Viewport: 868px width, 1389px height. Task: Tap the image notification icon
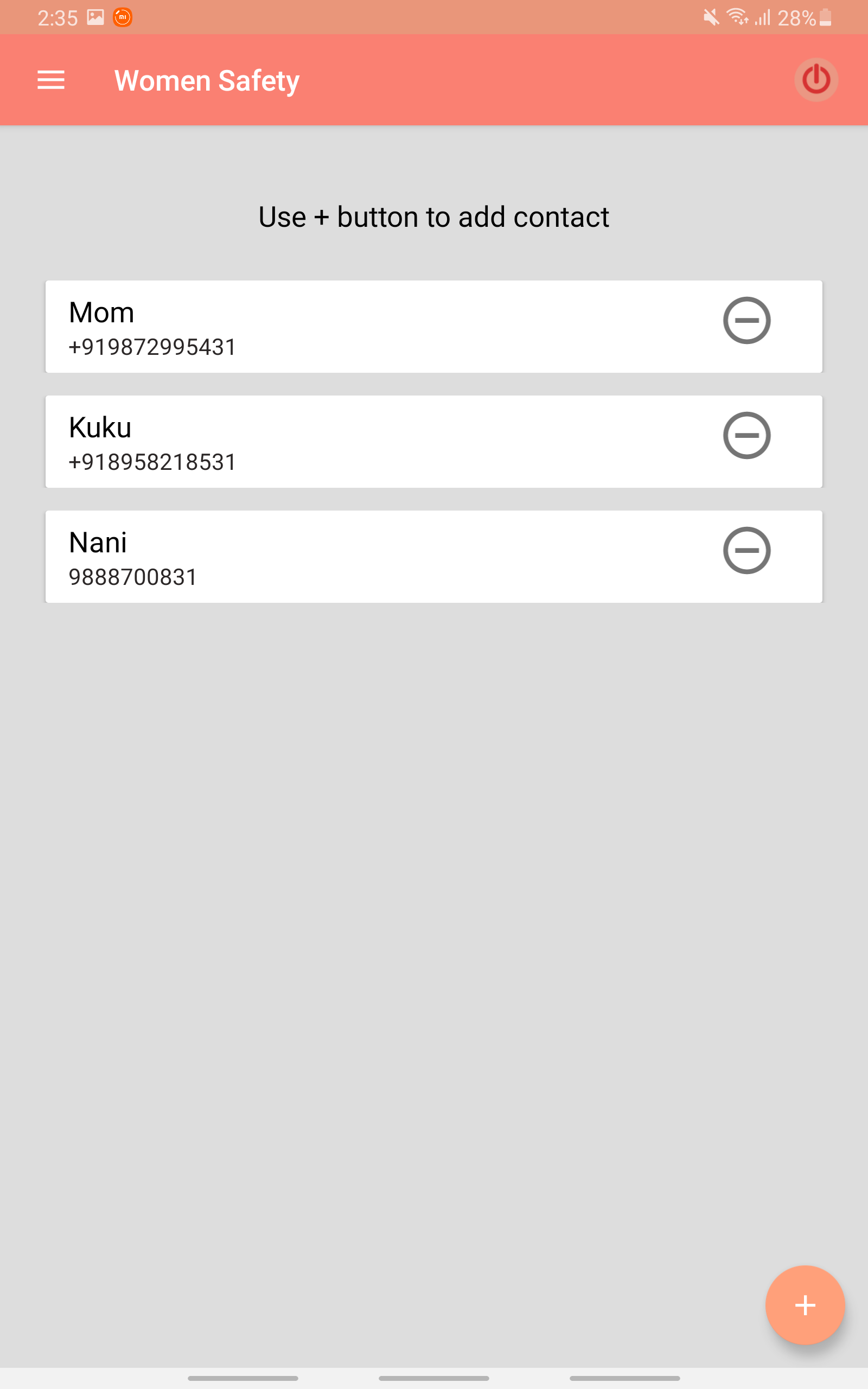95,17
